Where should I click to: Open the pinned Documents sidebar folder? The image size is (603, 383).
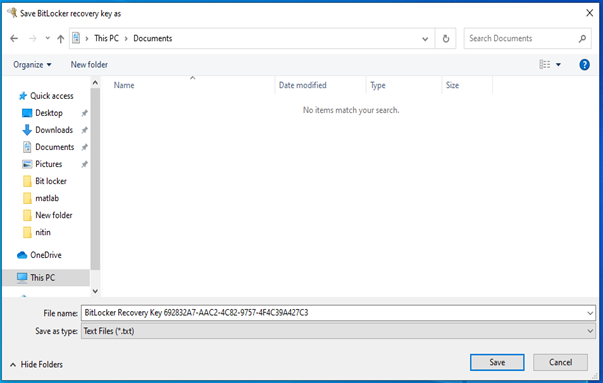(x=48, y=147)
